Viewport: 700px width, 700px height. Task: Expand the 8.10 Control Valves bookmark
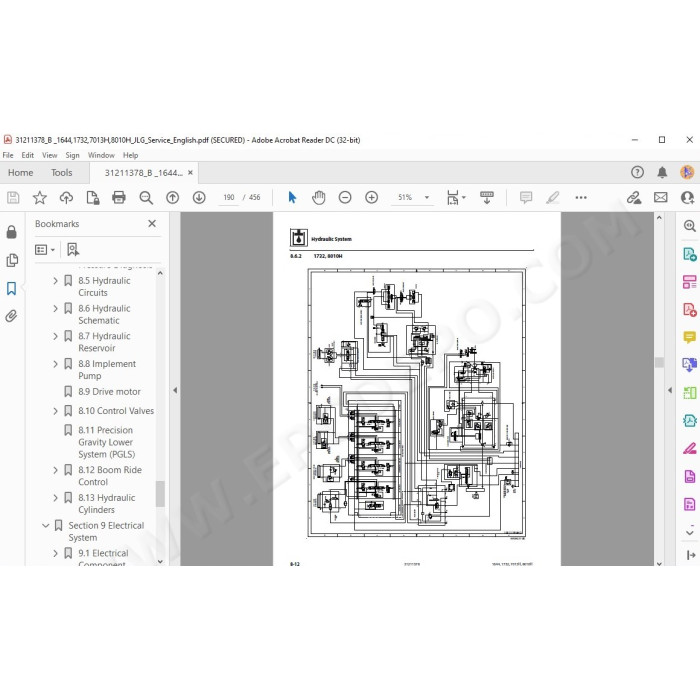[x=55, y=411]
